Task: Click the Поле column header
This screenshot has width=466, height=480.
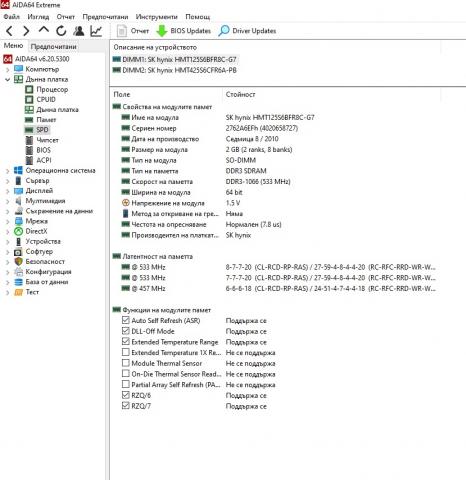Action: (122, 94)
